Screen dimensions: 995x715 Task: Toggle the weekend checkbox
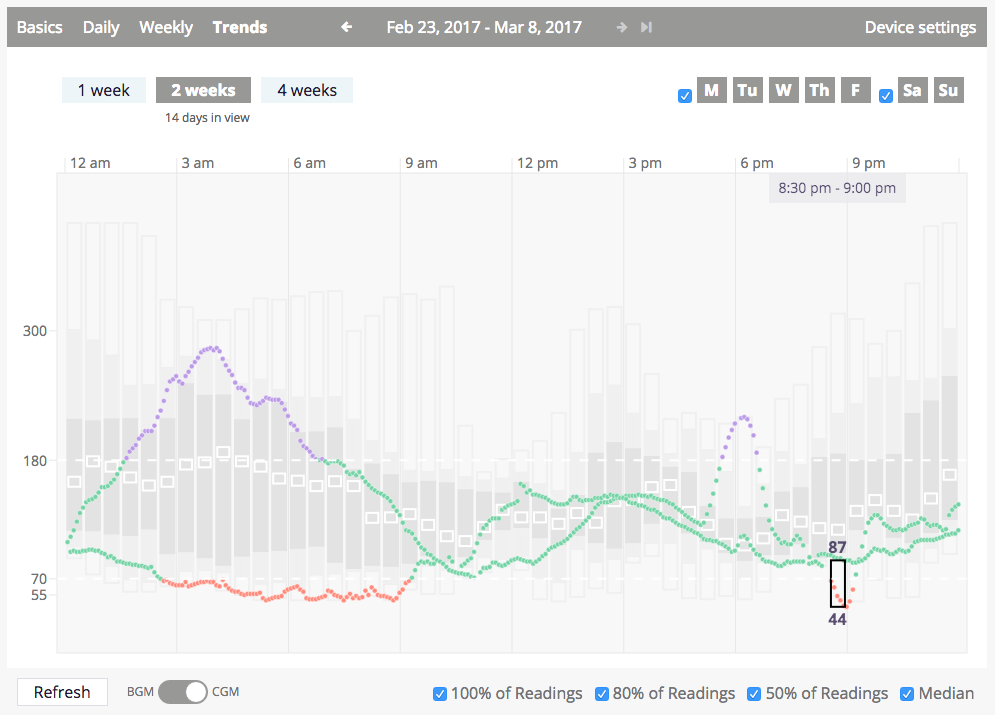click(886, 96)
